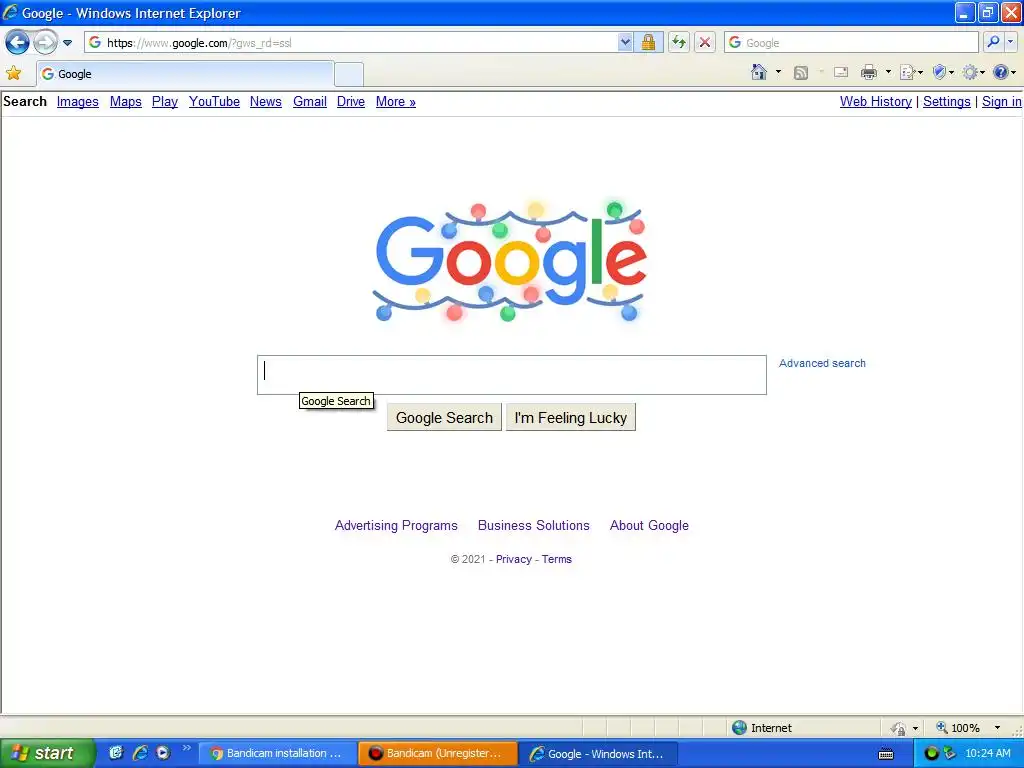Open the Settings link on Google page
Image resolution: width=1024 pixels, height=768 pixels.
(947, 102)
